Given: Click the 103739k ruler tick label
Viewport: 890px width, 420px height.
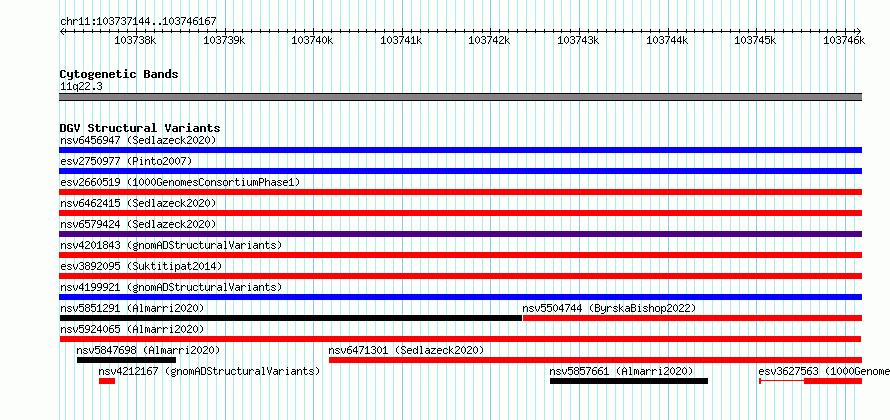Looking at the screenshot, I should coord(224,40).
